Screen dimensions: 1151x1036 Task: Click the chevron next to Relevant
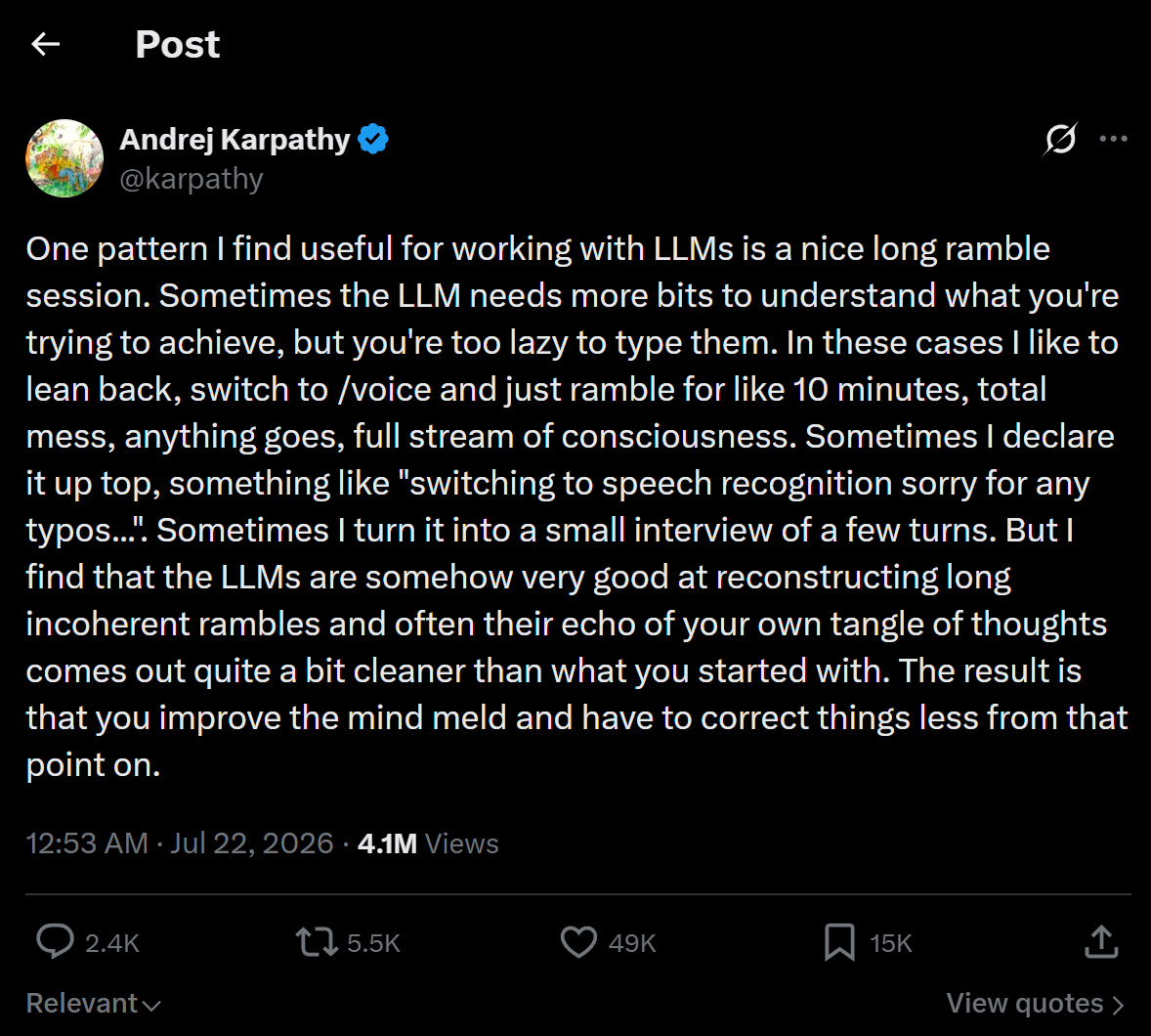[x=151, y=1005]
